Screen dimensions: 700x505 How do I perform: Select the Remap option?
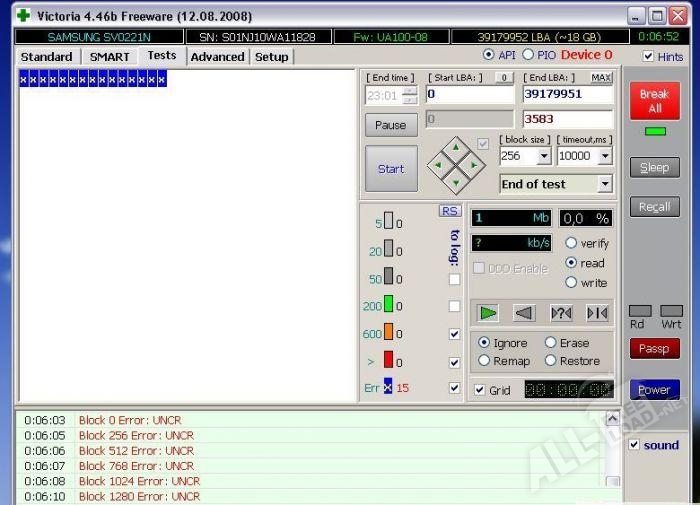(485, 361)
